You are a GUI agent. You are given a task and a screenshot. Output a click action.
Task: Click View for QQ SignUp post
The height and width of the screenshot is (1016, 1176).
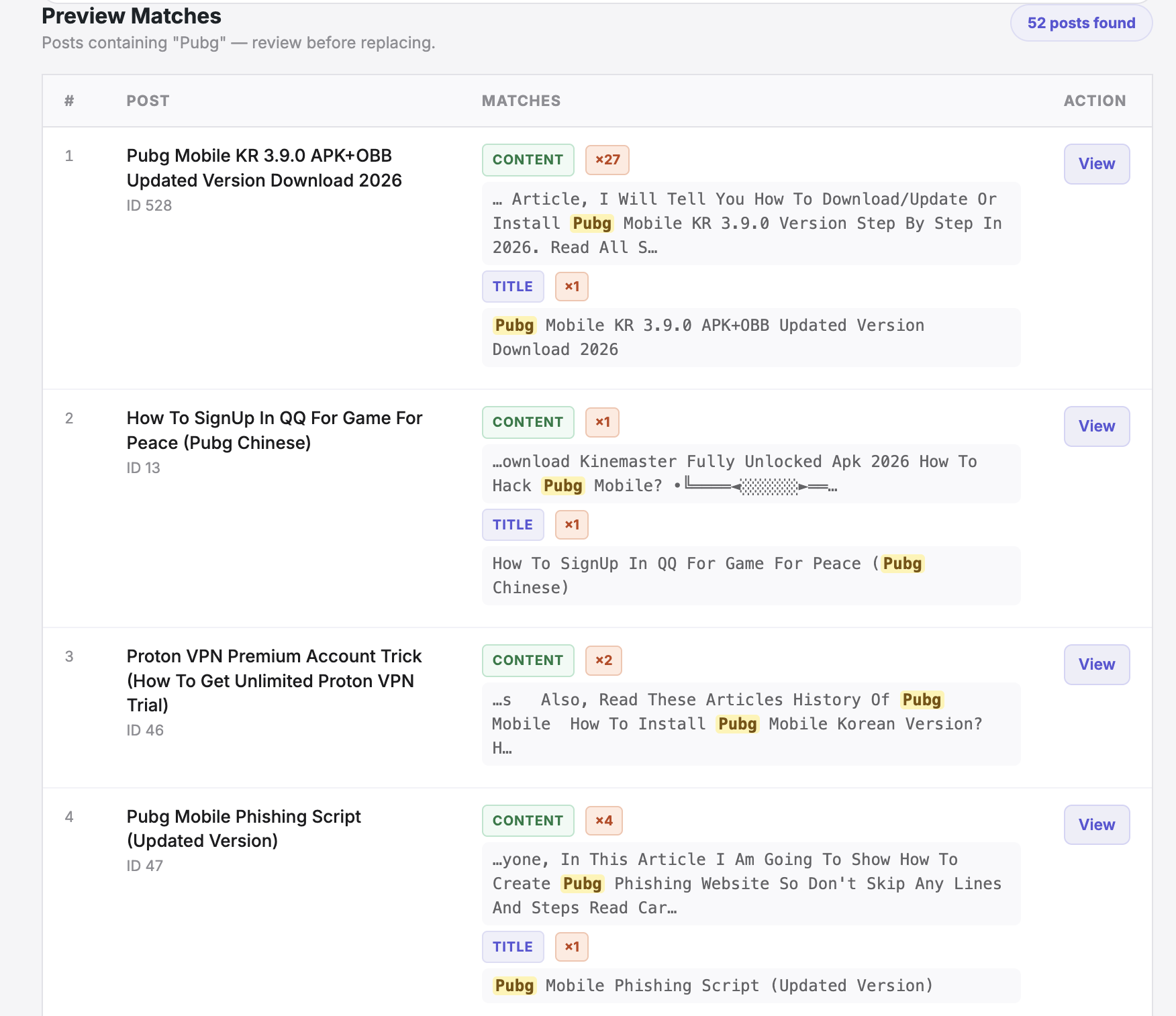click(x=1096, y=426)
